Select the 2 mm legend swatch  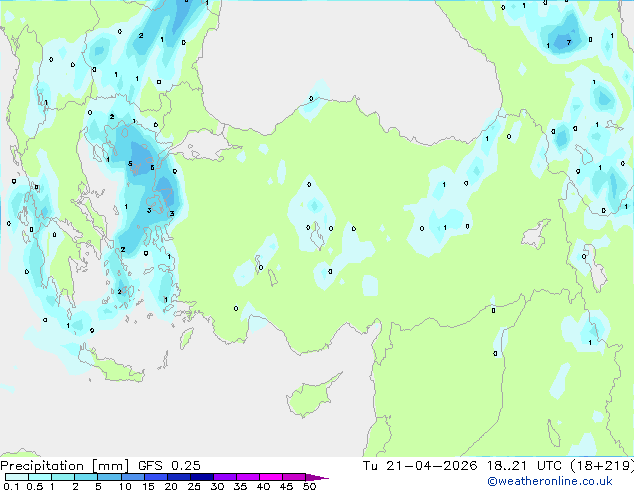[86, 477]
